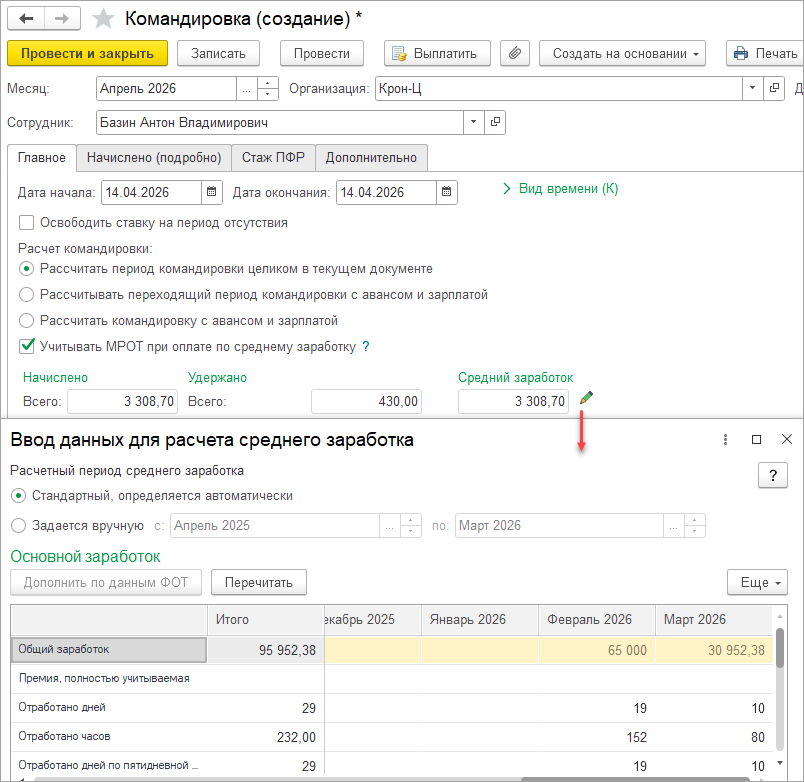Viewport: 804px width, 782px height.
Task: Open Создать на основании dropdown menu
Action: pos(622,53)
